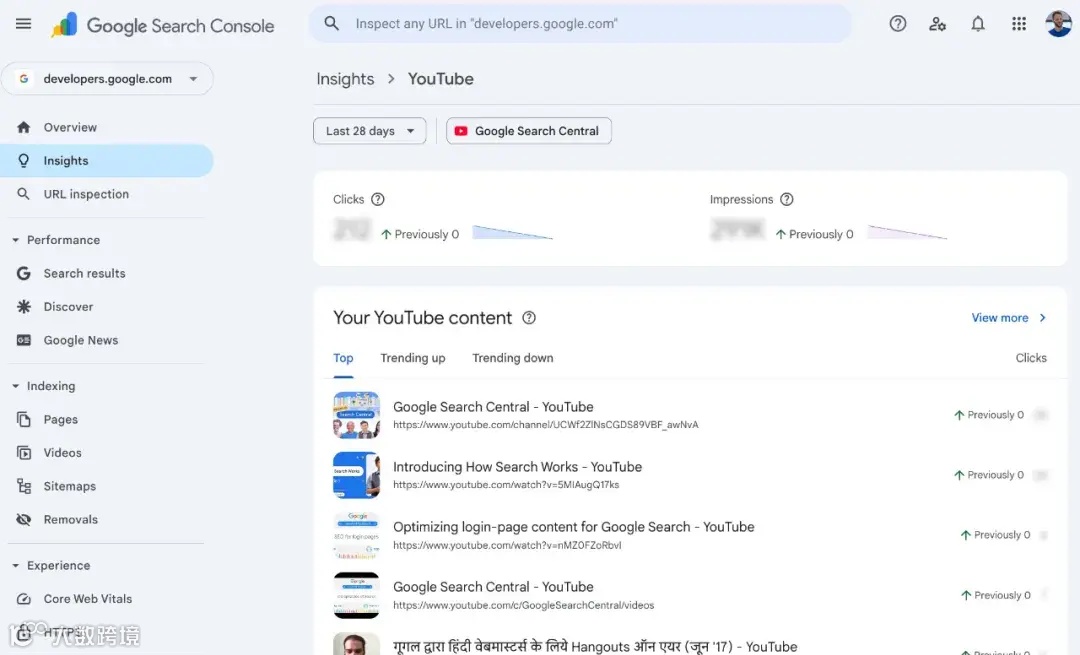Click the Sitemaps icon
Screen dimensions: 1080x655
coord(23,486)
